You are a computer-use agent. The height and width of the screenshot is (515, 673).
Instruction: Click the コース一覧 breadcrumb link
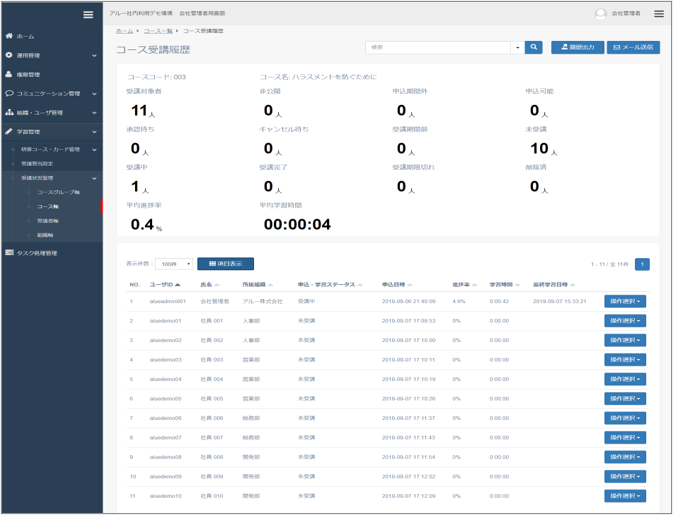(x=157, y=31)
